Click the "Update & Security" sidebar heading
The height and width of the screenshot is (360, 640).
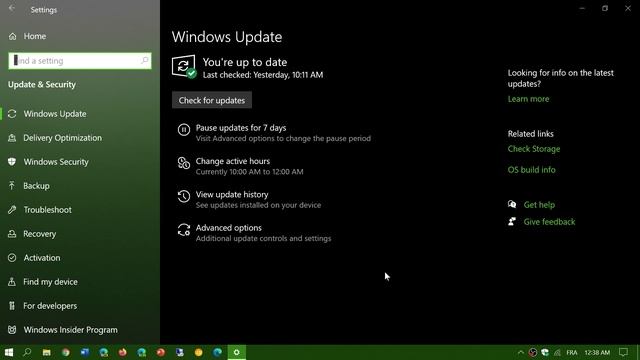coord(42,84)
